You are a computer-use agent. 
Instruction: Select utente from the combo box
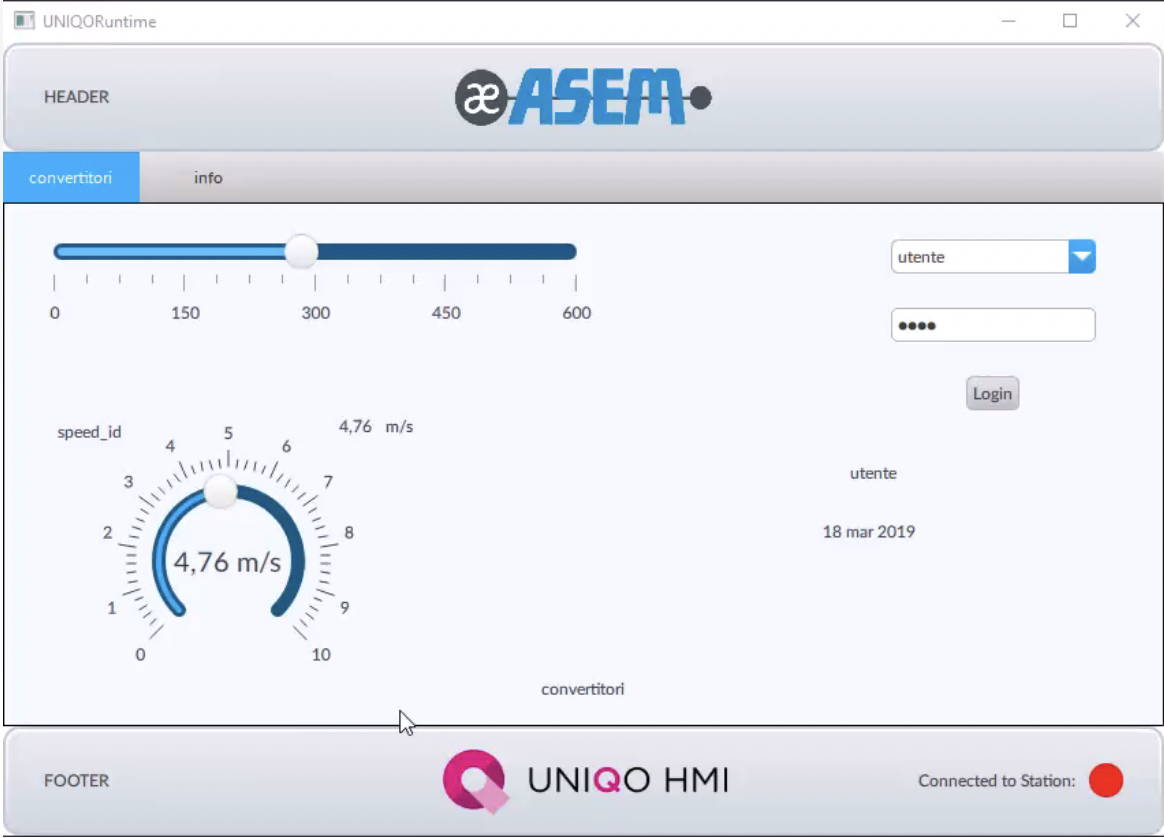(970, 256)
